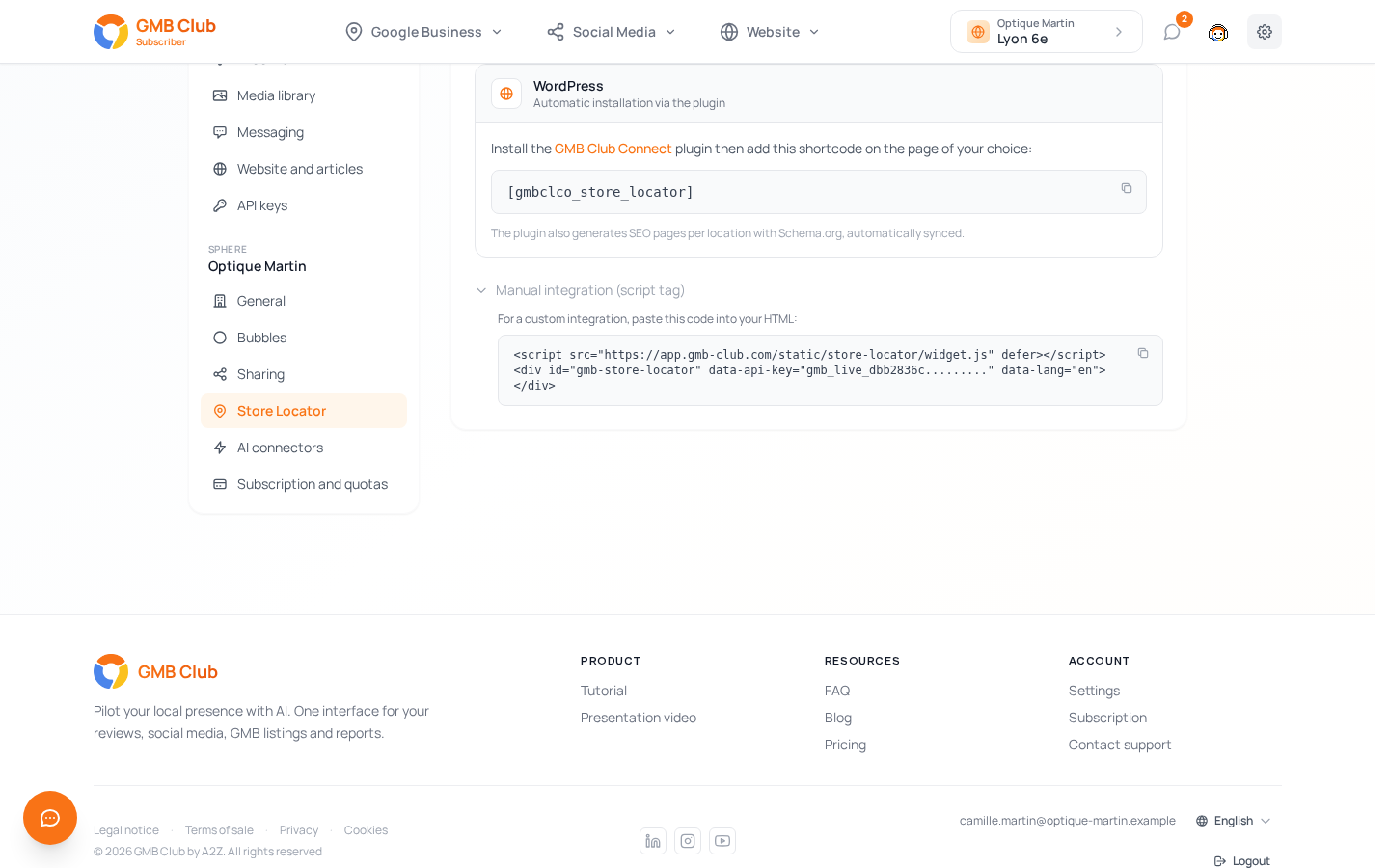Open the Cookies link
1389x868 pixels.
(366, 830)
